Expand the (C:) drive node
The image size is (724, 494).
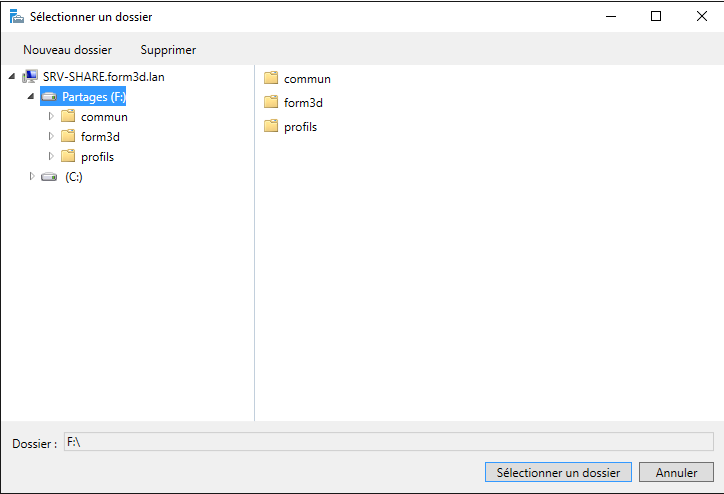32,176
